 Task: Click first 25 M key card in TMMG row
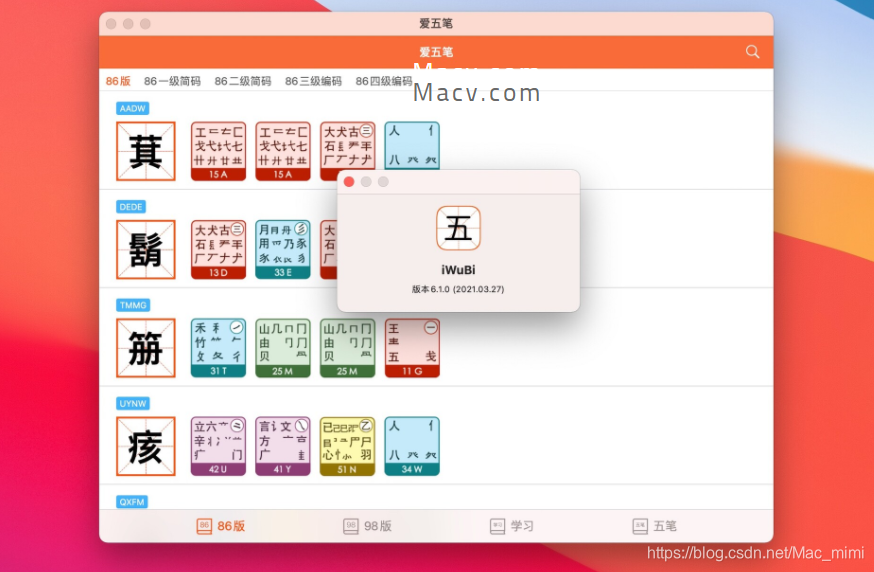[x=283, y=348]
